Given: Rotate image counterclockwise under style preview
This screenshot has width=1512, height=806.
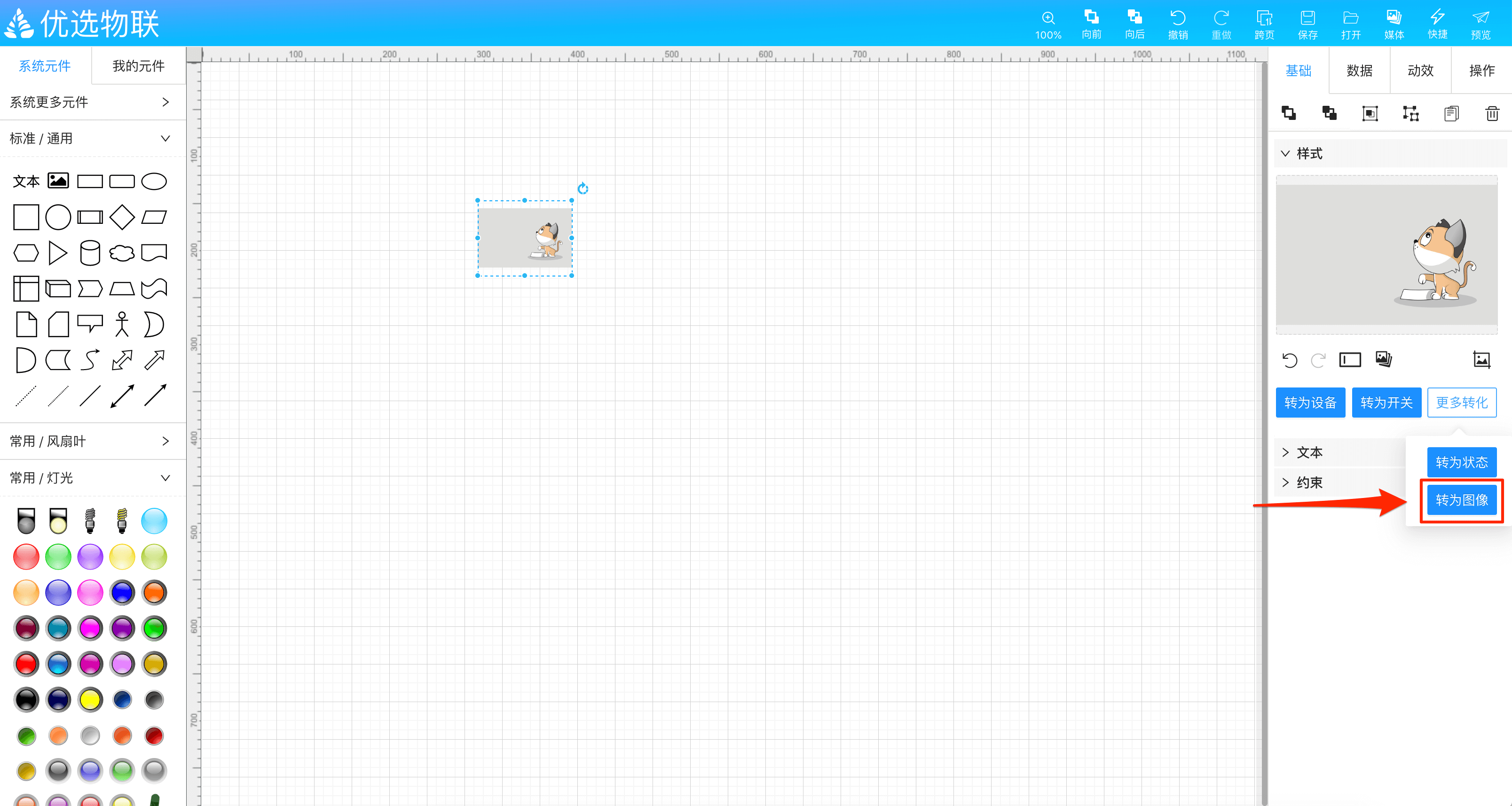Looking at the screenshot, I should pyautogui.click(x=1290, y=360).
